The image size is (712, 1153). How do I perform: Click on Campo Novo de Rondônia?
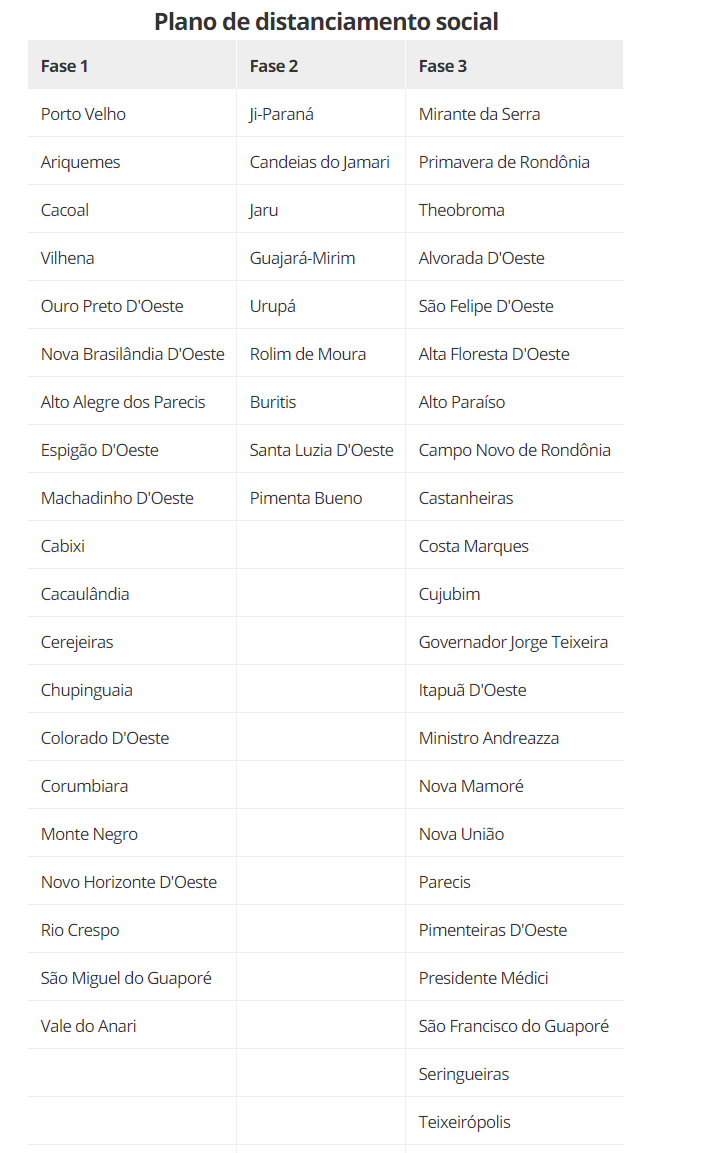point(514,450)
